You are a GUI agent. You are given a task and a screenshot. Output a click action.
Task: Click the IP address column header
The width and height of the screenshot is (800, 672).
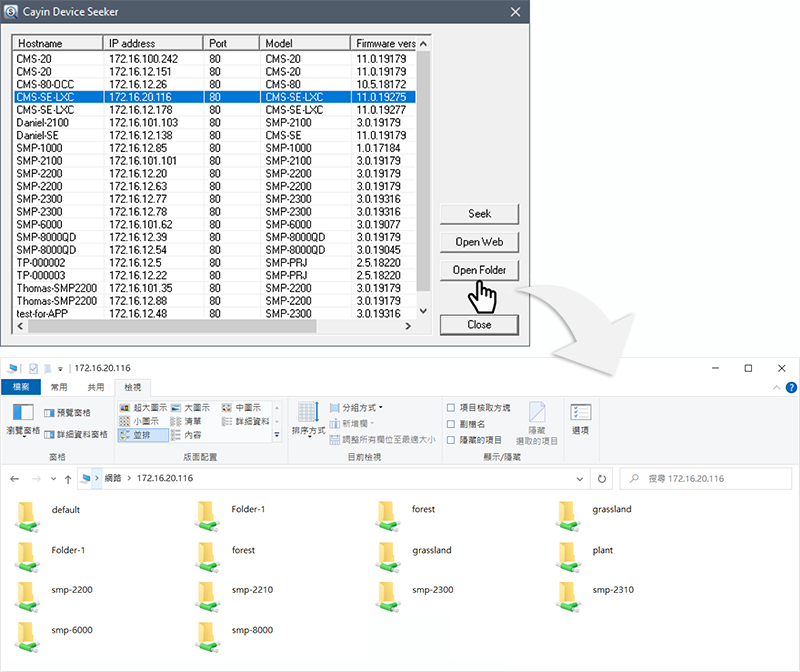[x=153, y=43]
